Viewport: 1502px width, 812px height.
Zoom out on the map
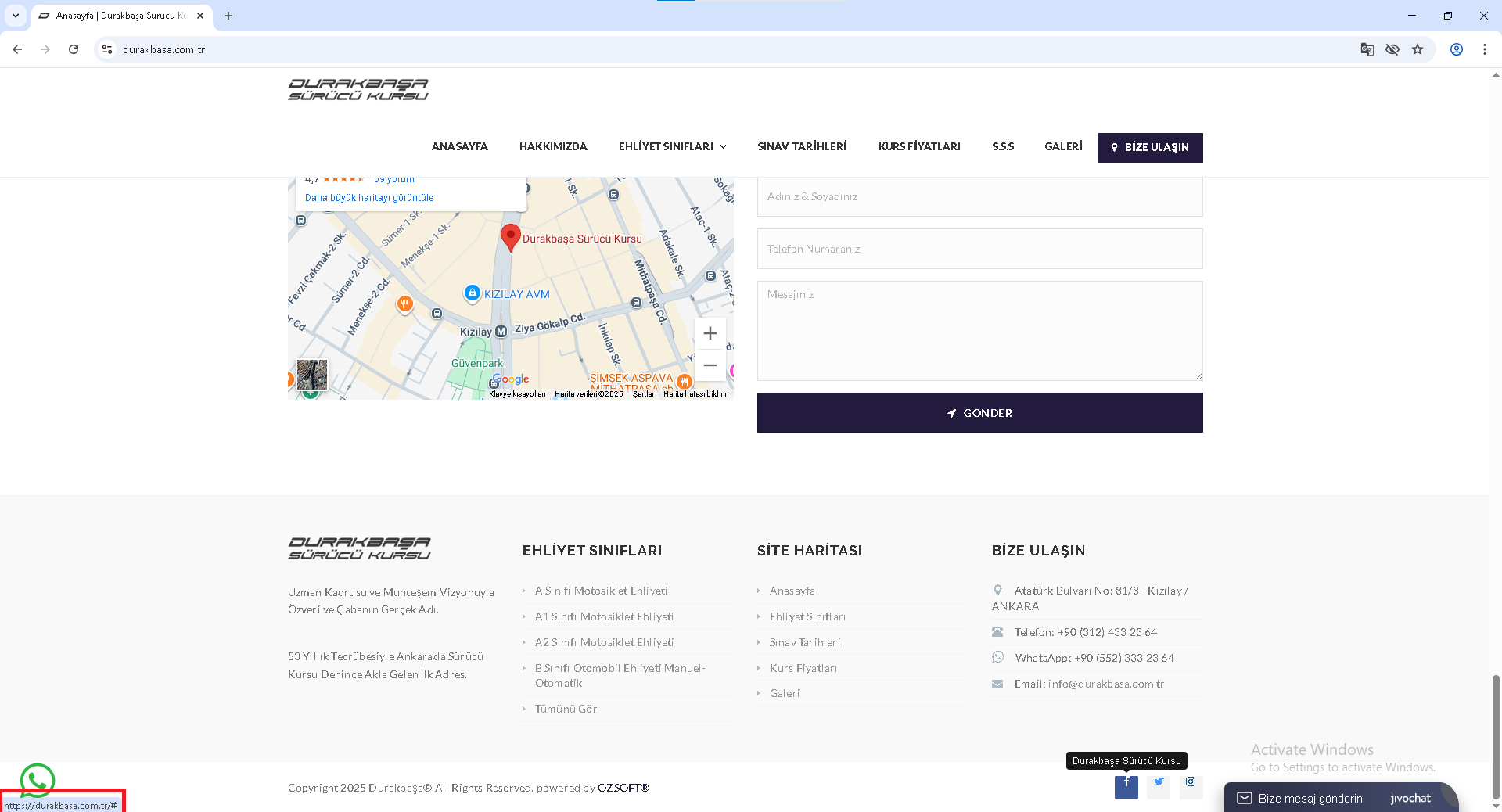(710, 365)
